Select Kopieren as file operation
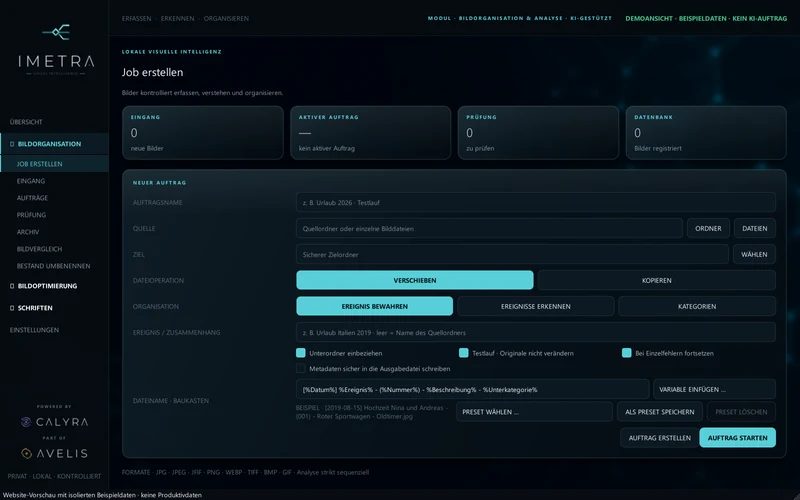 (x=657, y=280)
